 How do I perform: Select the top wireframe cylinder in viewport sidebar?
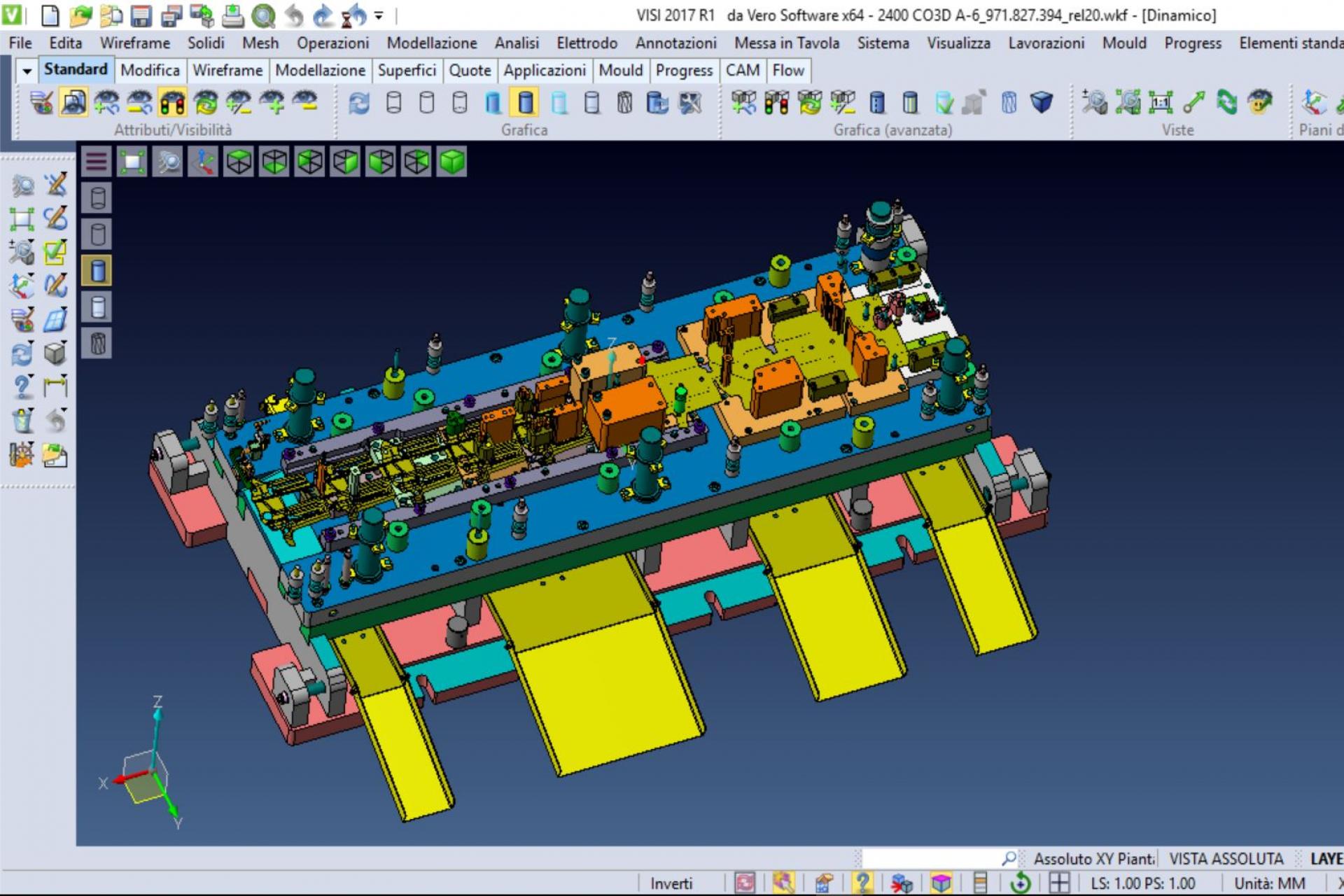coord(97,198)
